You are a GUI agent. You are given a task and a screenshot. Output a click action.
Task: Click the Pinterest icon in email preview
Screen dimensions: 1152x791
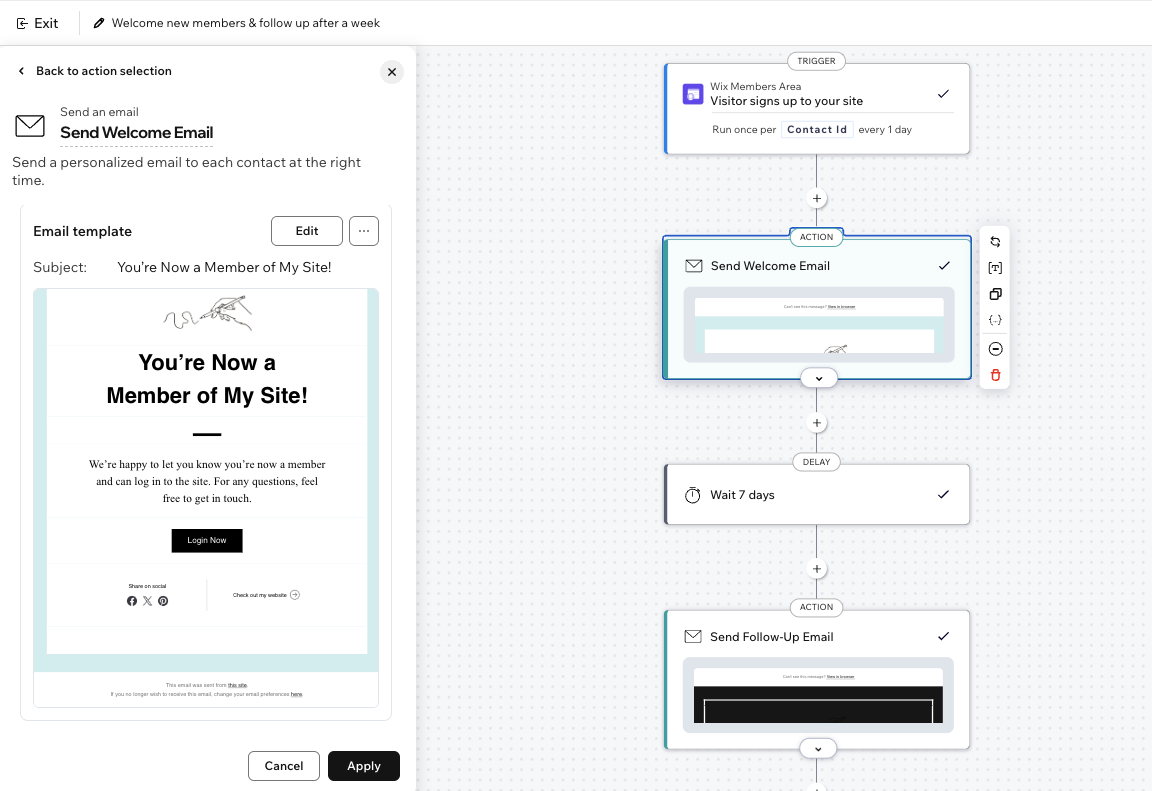[163, 601]
